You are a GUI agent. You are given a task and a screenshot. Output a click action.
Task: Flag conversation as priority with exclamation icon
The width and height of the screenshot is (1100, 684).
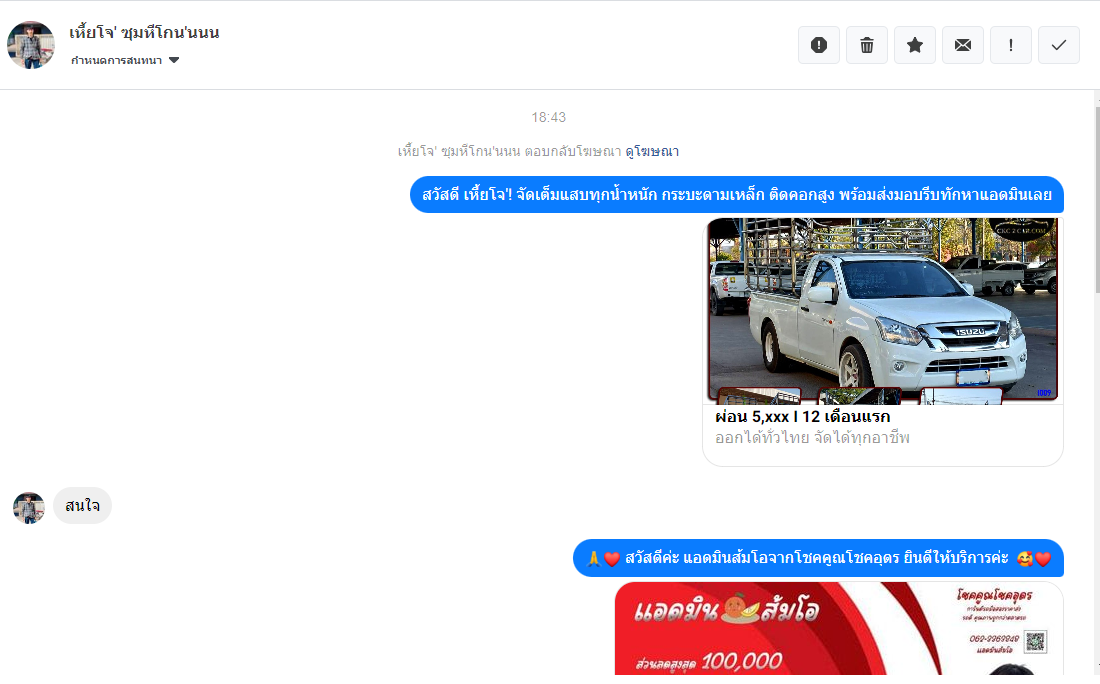pos(1011,46)
